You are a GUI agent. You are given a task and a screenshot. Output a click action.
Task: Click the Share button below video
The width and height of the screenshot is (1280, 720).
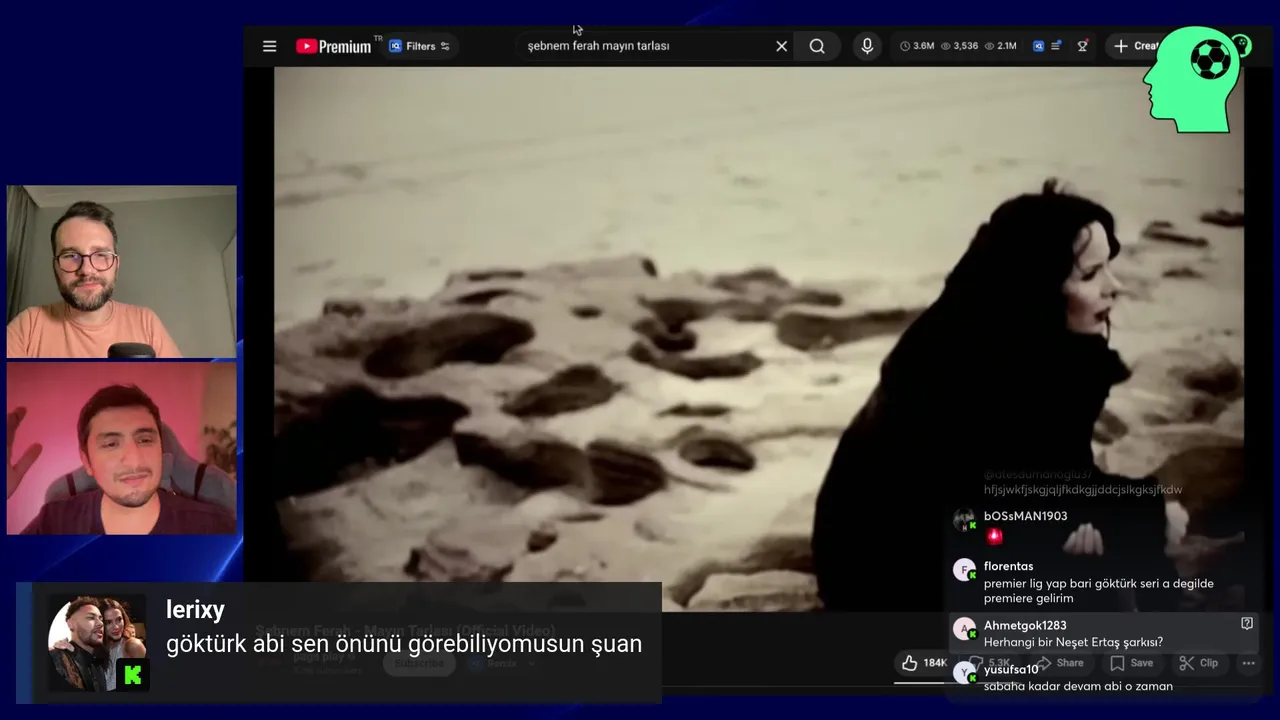pos(1061,663)
